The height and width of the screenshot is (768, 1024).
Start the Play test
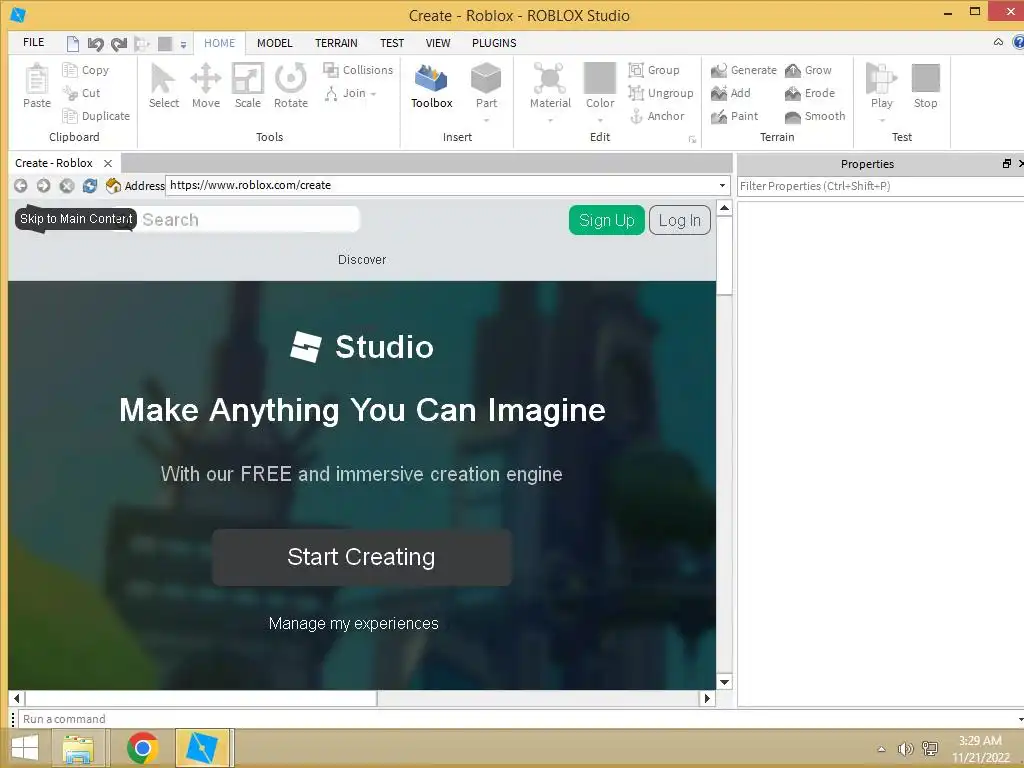882,86
